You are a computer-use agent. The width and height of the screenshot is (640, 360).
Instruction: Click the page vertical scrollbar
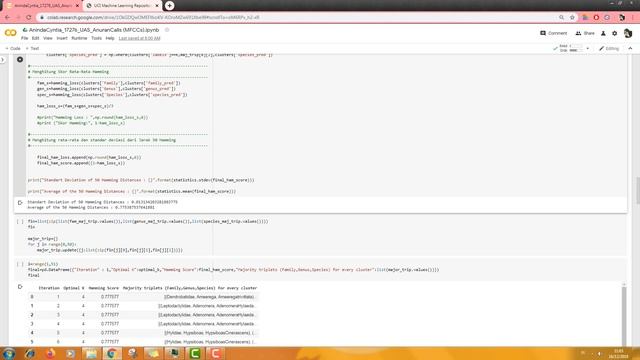pos(637,190)
